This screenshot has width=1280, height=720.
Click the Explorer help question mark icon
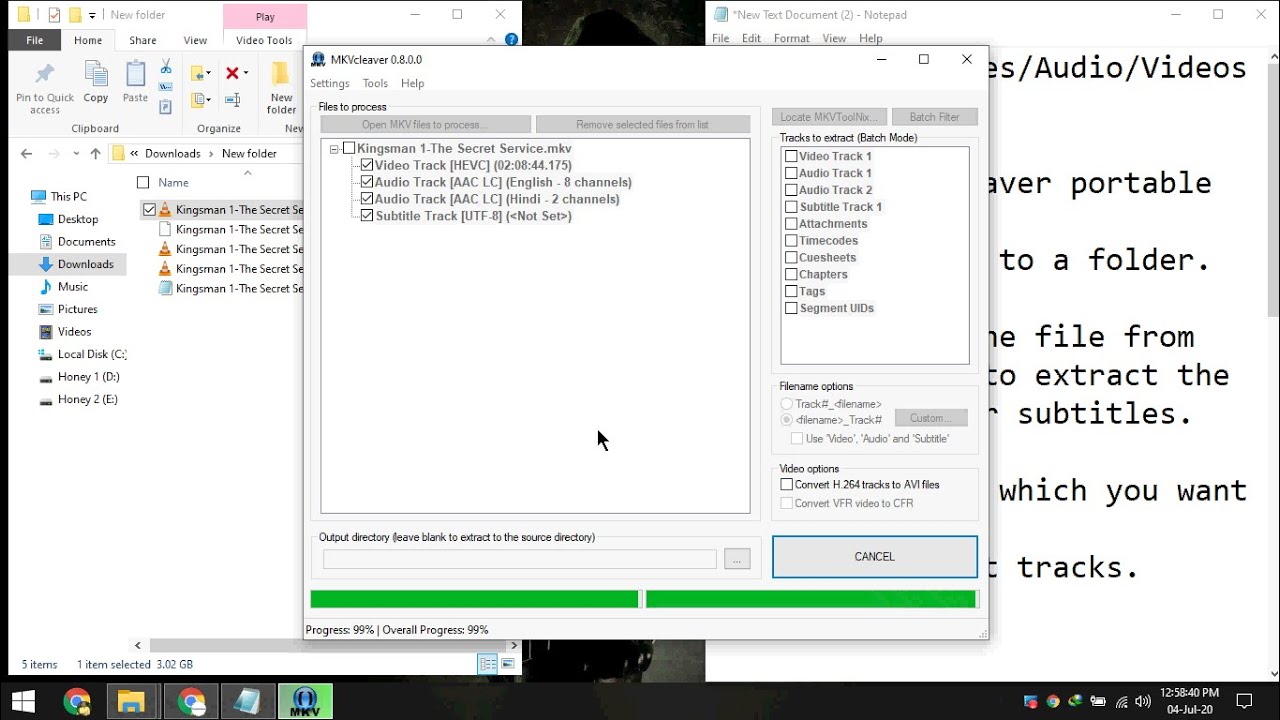[511, 40]
